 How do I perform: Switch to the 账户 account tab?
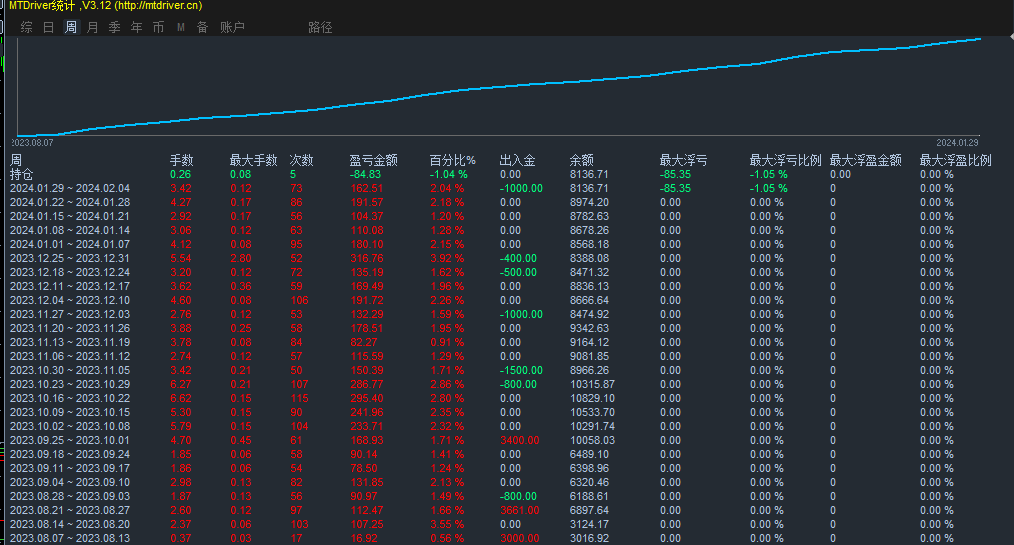pos(232,28)
